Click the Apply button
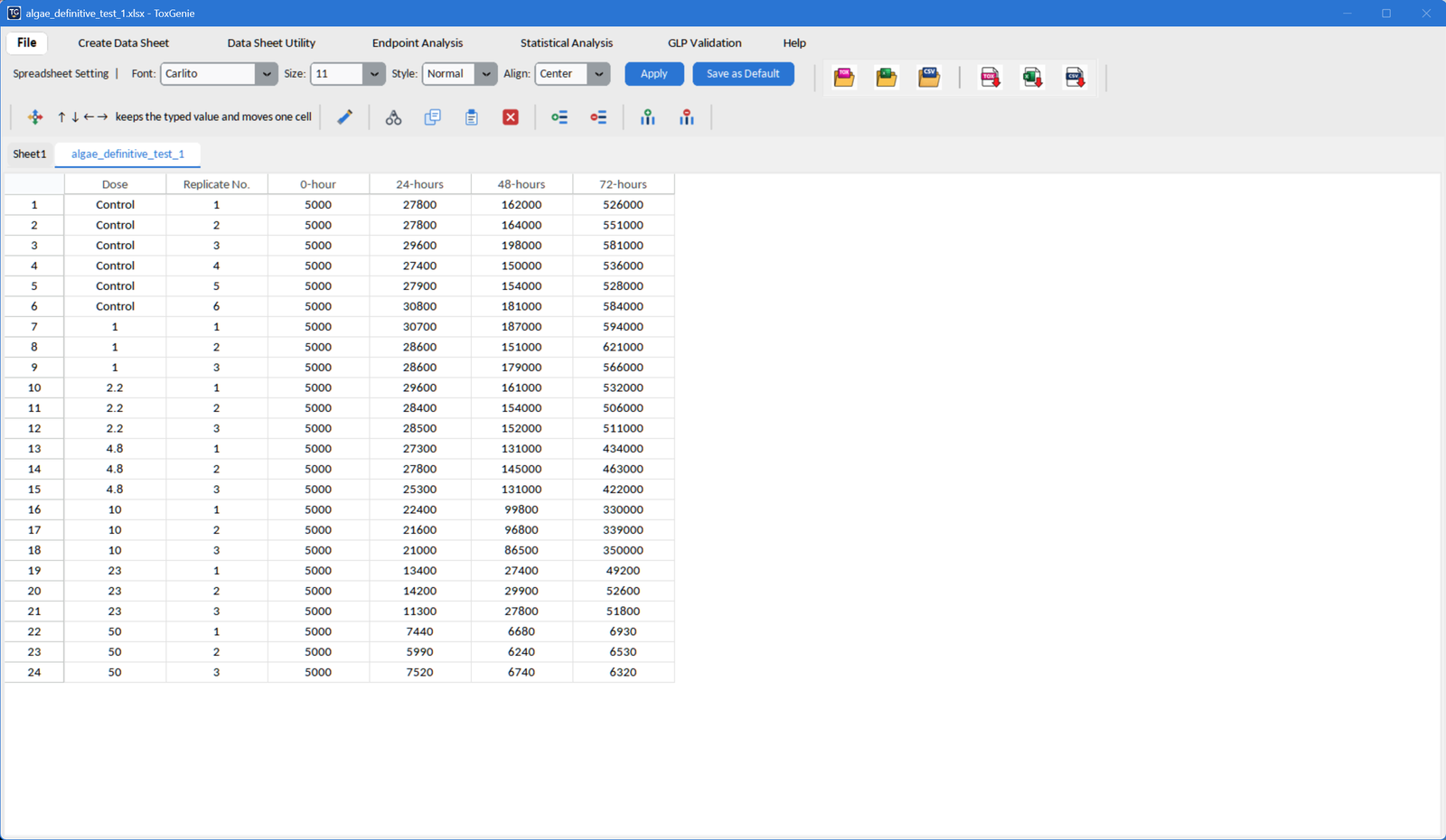This screenshot has width=1446, height=840. (654, 74)
